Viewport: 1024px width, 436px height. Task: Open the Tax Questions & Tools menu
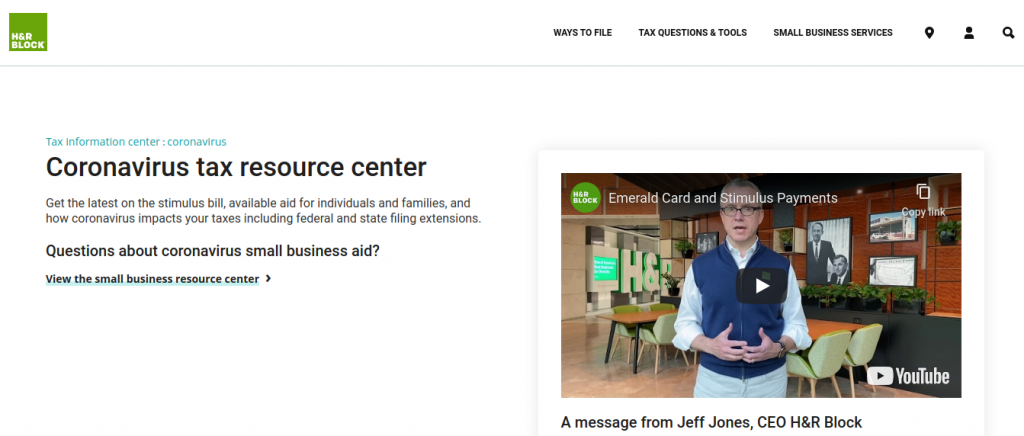tap(692, 33)
